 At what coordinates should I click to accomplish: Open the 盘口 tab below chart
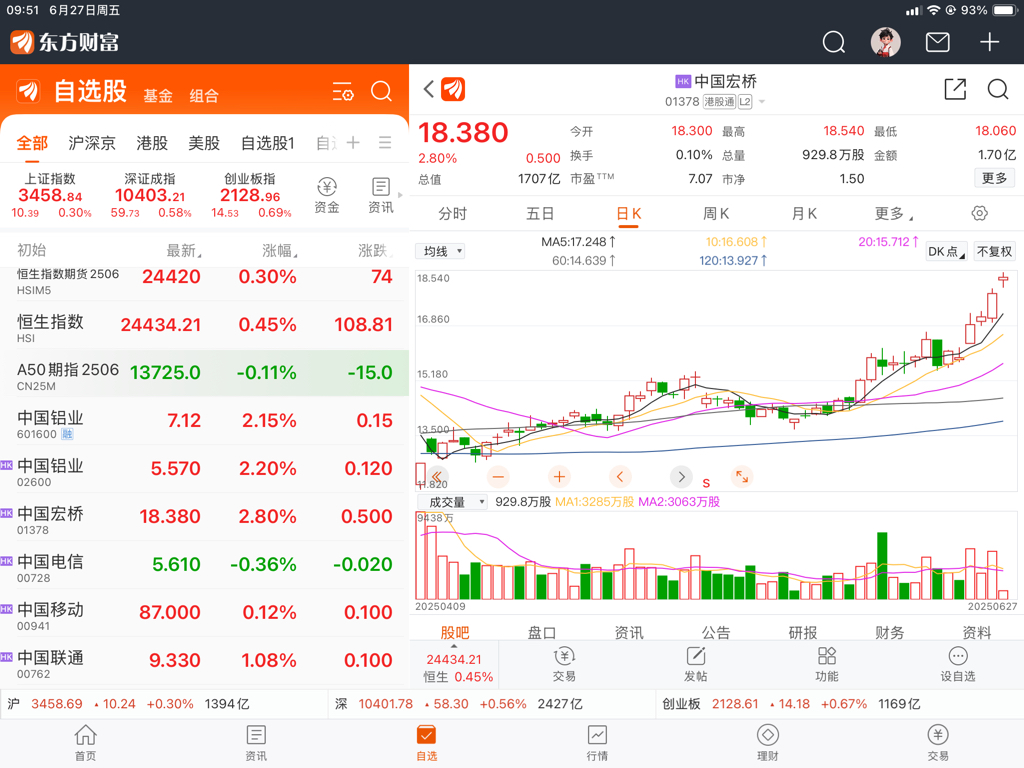click(x=541, y=632)
